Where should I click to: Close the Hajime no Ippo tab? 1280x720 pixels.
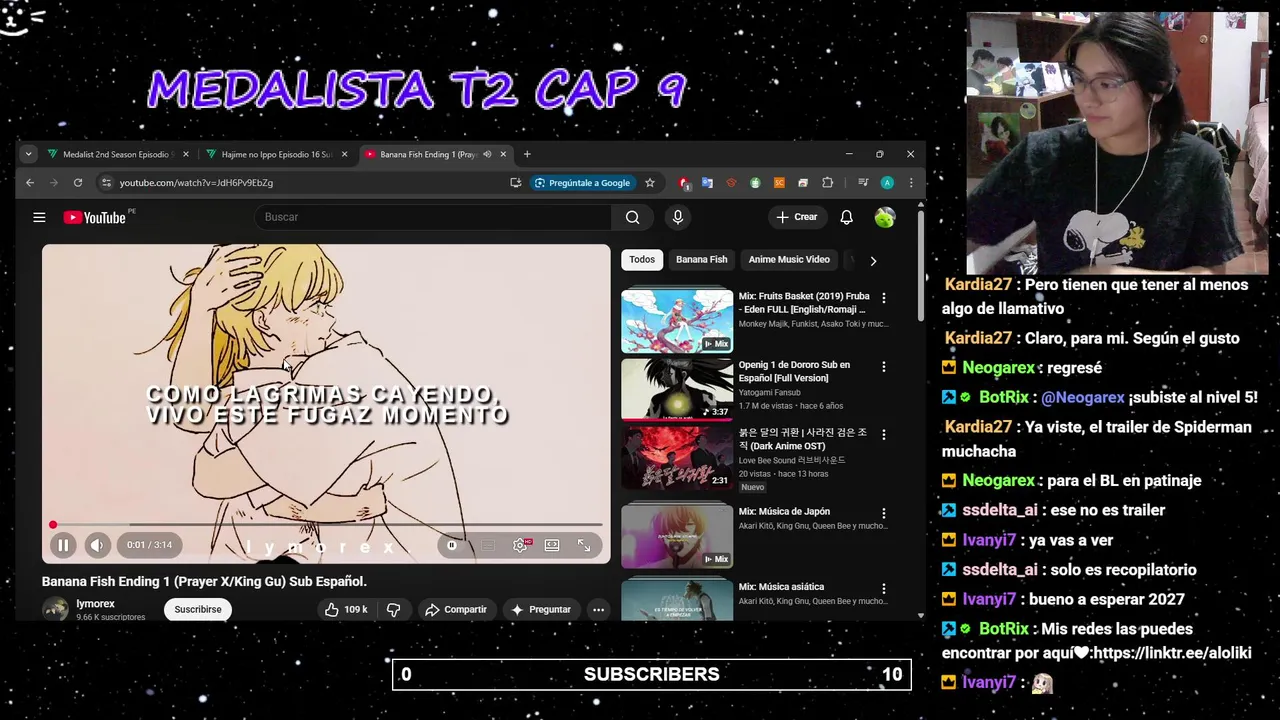click(x=345, y=154)
